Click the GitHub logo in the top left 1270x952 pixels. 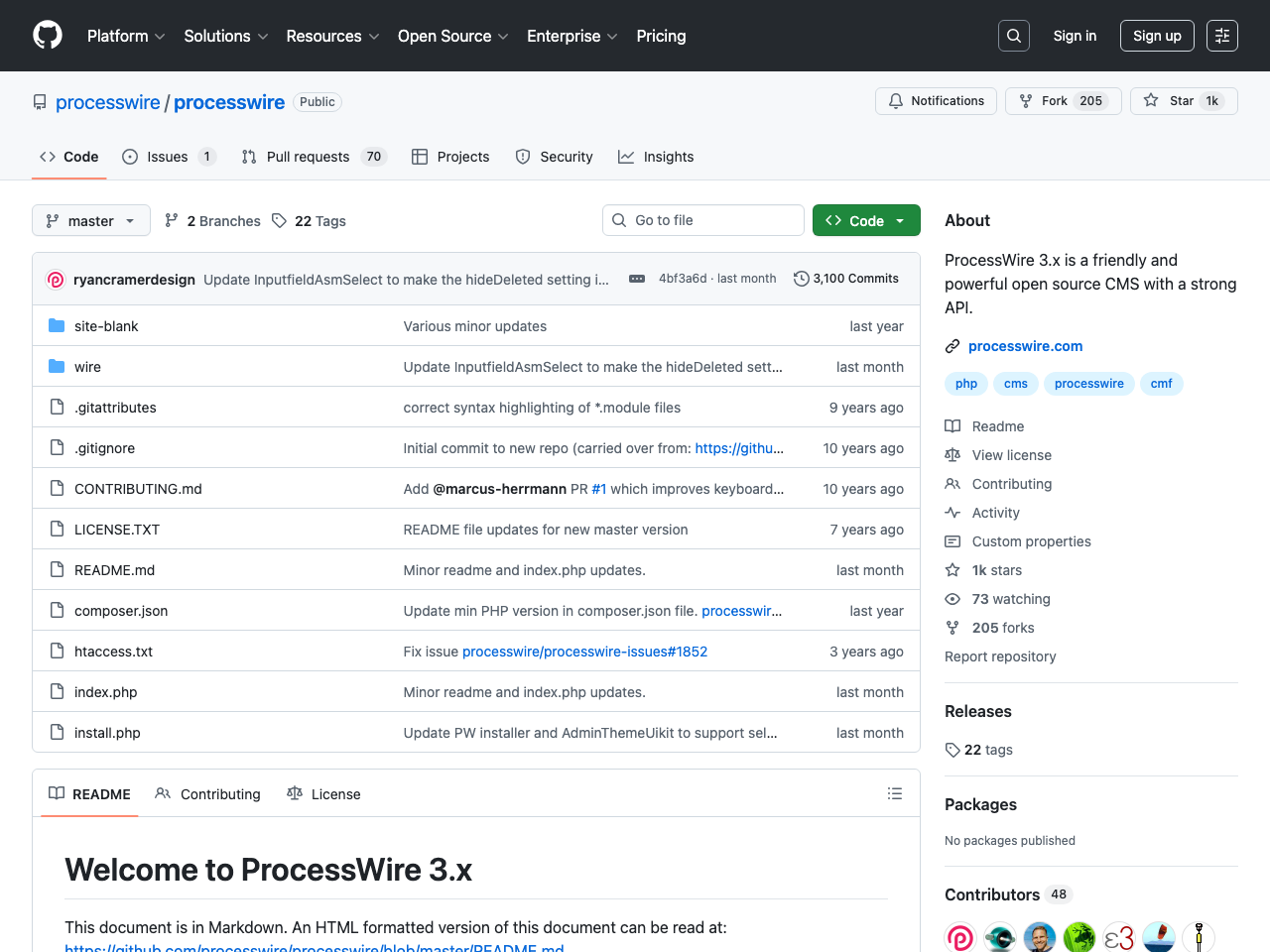point(47,36)
